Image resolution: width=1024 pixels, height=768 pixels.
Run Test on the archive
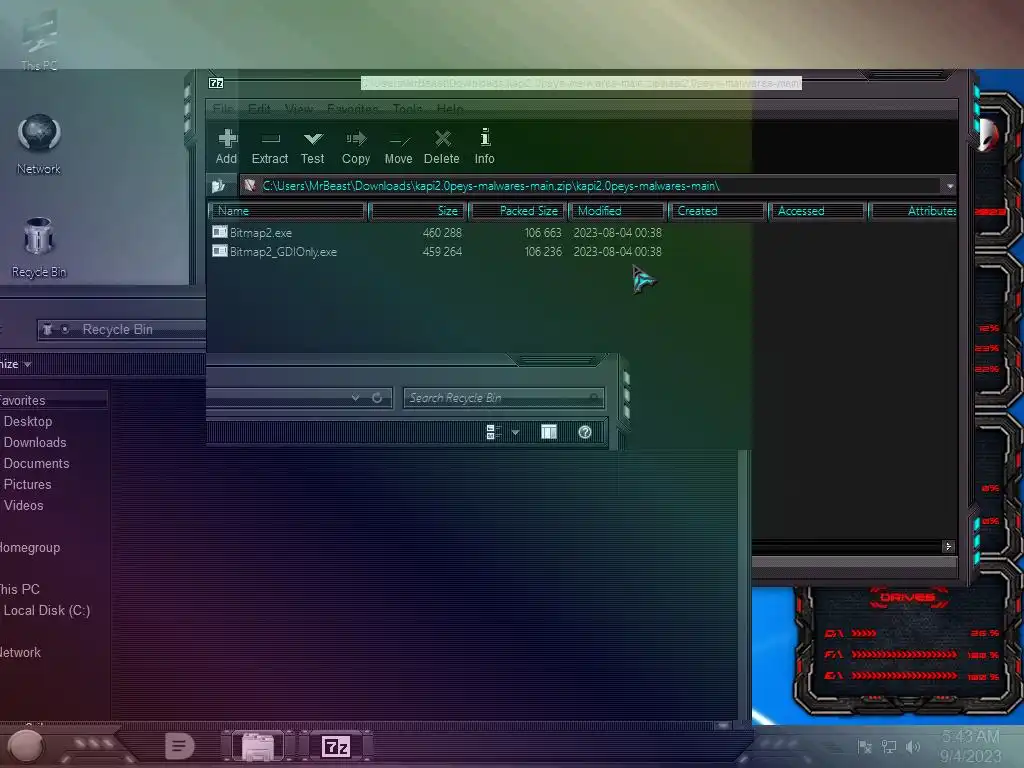pyautogui.click(x=312, y=146)
